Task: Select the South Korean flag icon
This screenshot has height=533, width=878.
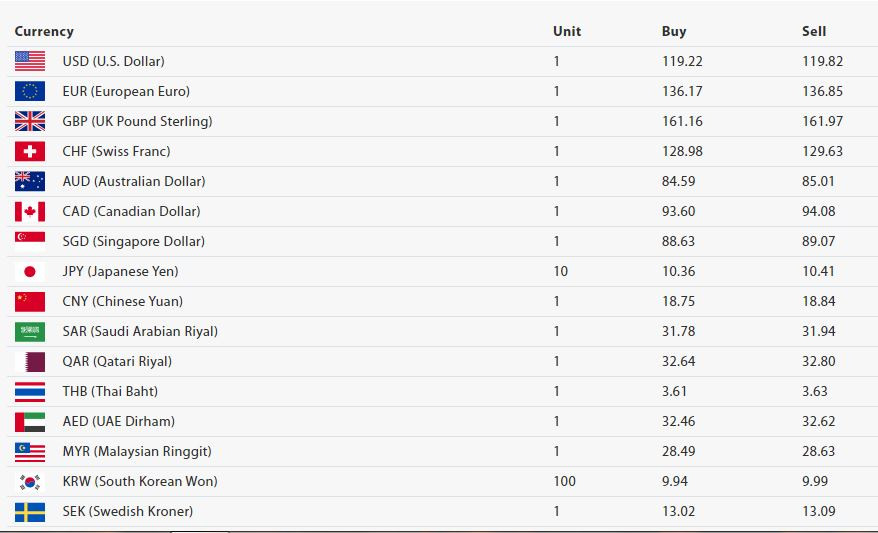Action: 30,481
